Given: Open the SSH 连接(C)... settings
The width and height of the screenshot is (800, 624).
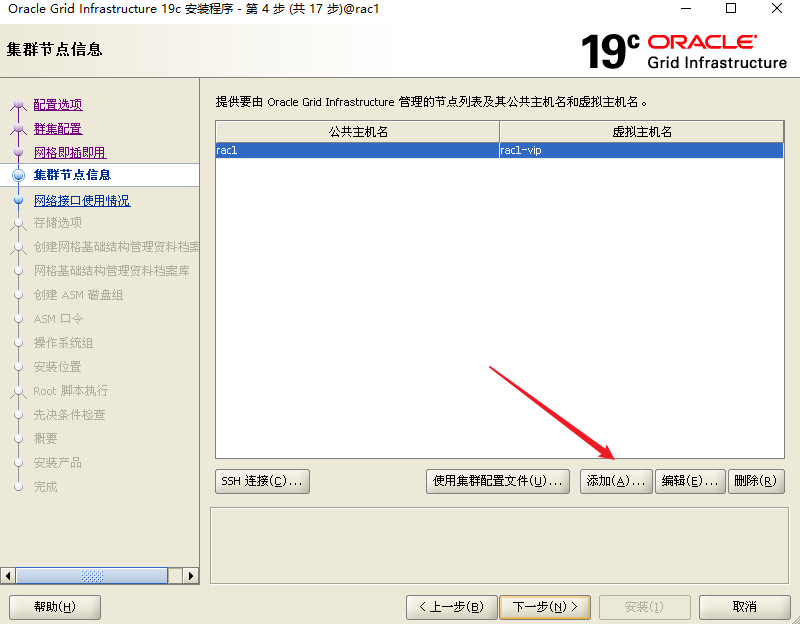Looking at the screenshot, I should click(x=262, y=481).
